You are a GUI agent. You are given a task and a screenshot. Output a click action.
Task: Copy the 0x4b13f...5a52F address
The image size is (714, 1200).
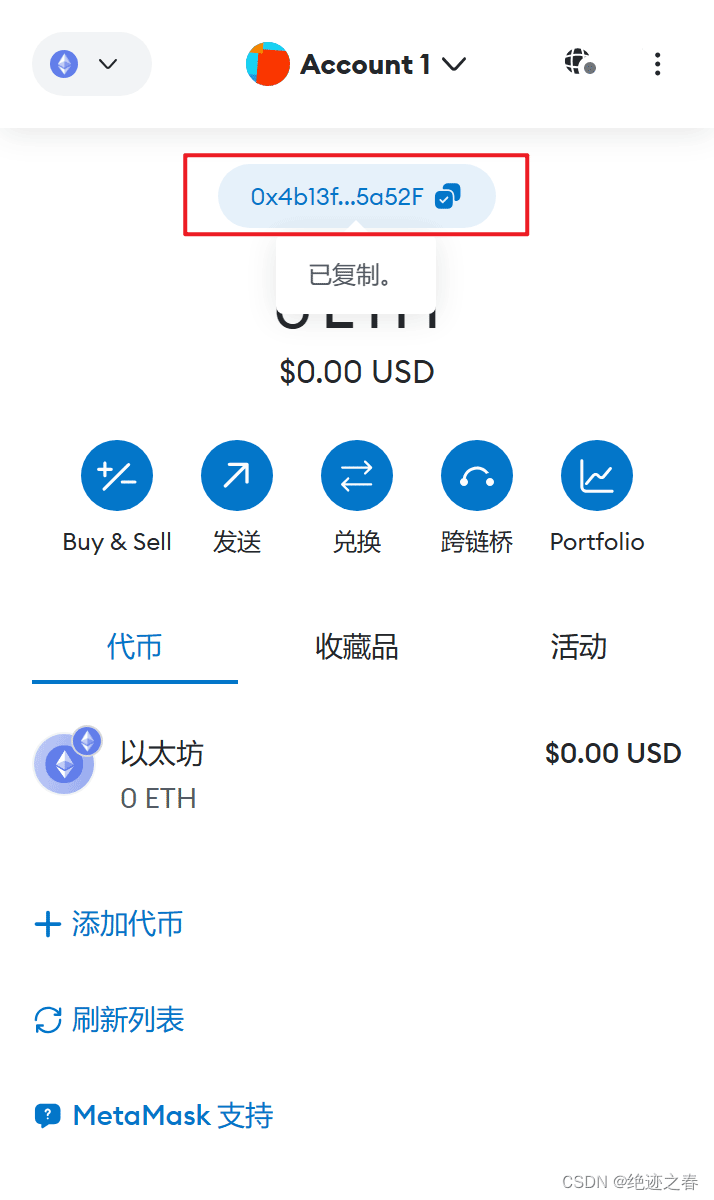(x=337, y=196)
